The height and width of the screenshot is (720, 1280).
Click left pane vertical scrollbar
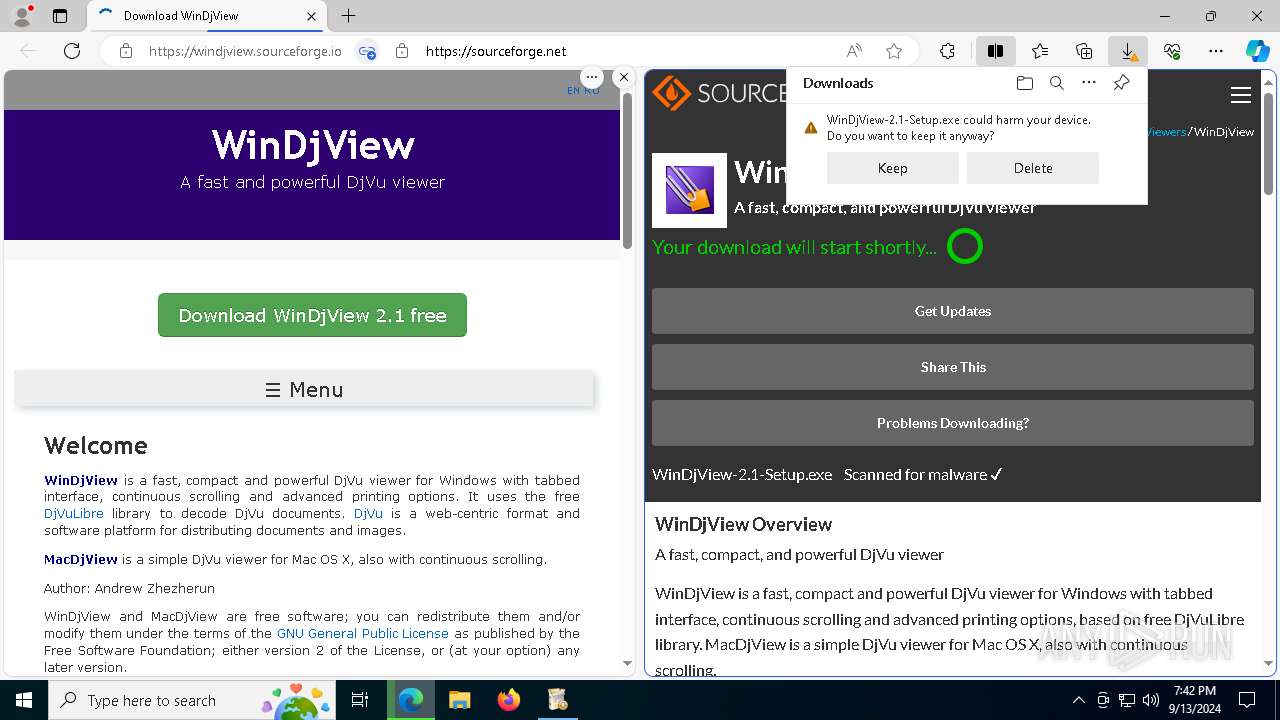(627, 170)
